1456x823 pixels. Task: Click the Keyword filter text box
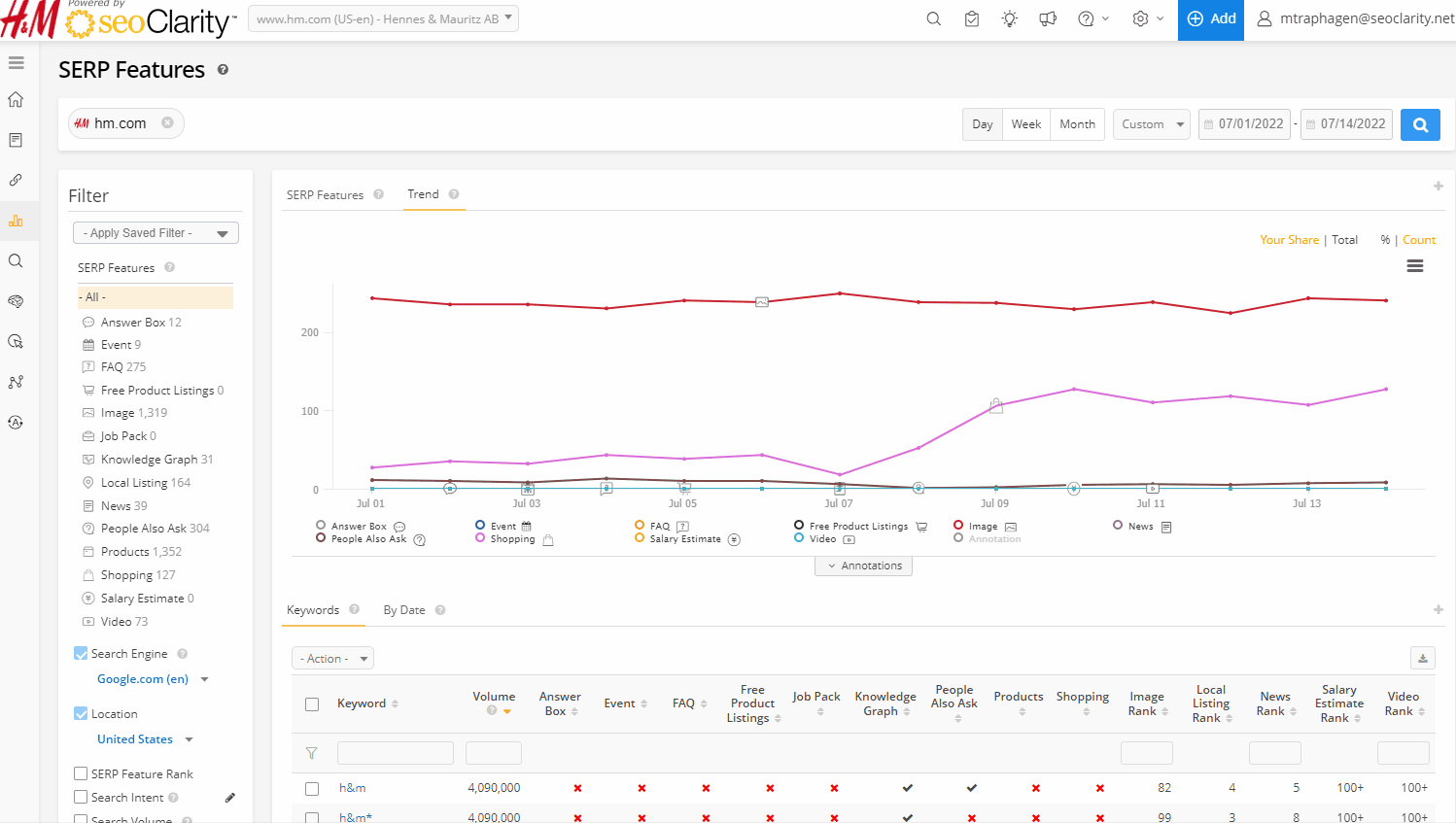click(x=396, y=753)
